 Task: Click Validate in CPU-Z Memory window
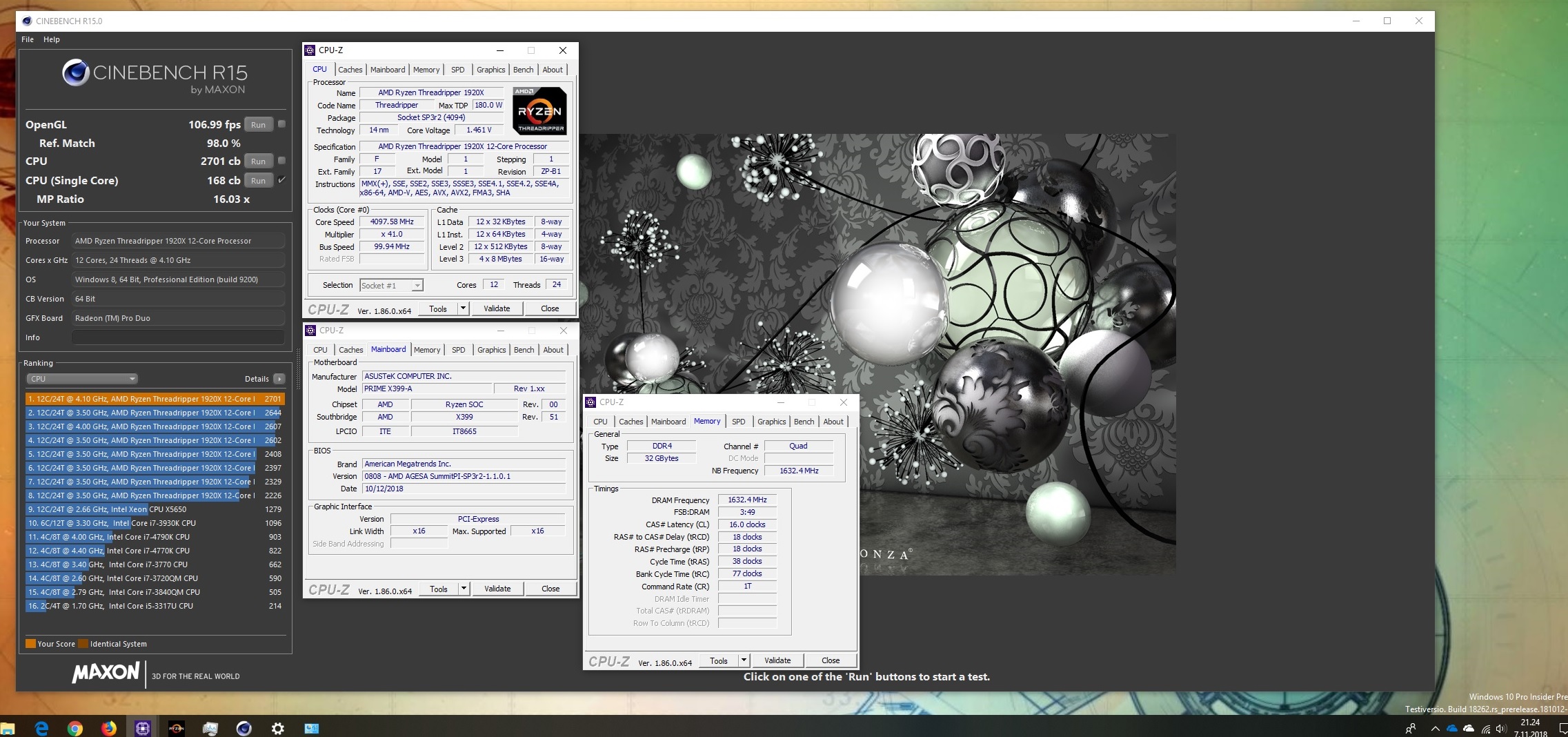777,660
